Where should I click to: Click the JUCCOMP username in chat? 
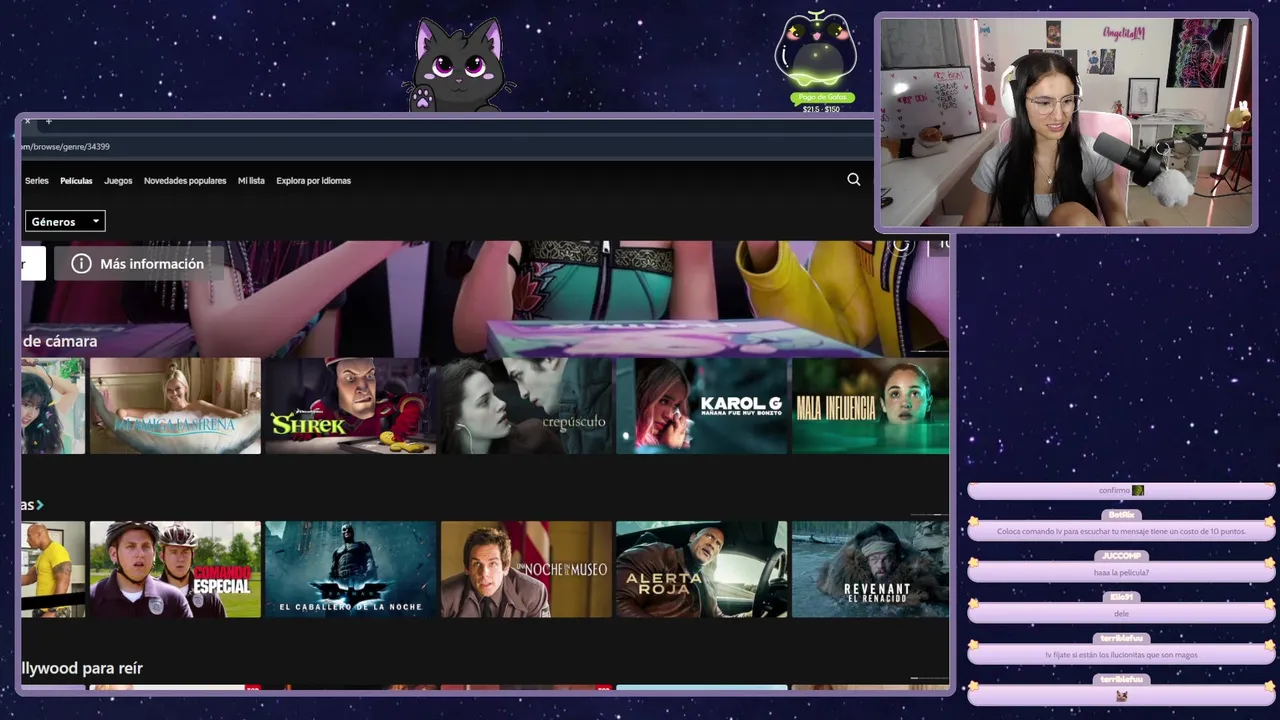pyautogui.click(x=1121, y=556)
